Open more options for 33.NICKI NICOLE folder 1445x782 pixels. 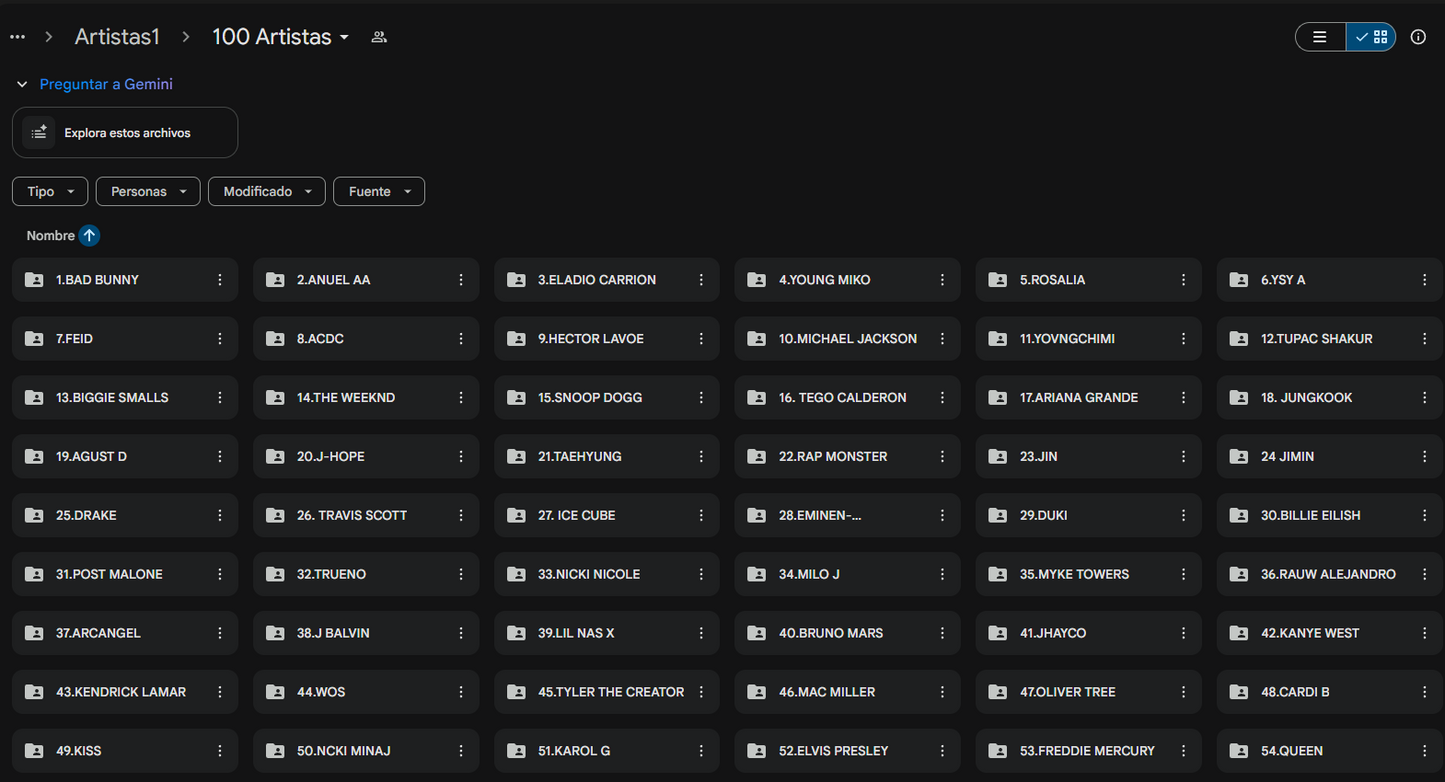(x=702, y=575)
